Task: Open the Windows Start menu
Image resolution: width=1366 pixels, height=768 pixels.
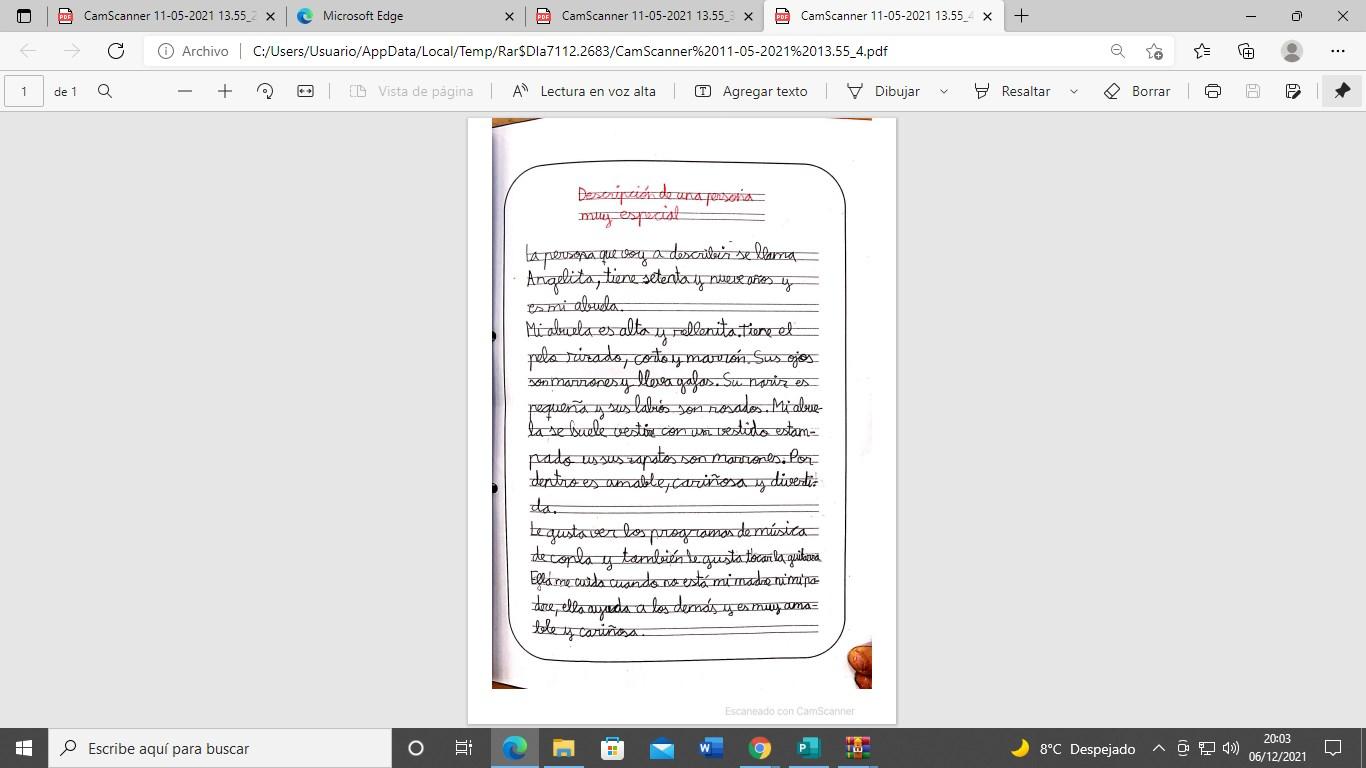Action: 24,748
